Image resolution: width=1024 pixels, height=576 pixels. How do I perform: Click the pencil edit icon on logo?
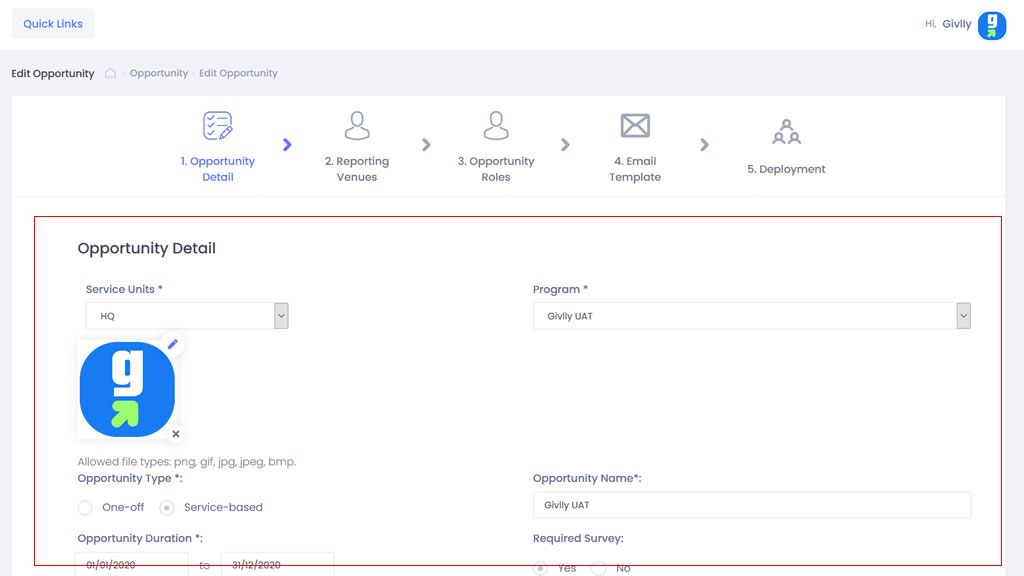[x=173, y=344]
